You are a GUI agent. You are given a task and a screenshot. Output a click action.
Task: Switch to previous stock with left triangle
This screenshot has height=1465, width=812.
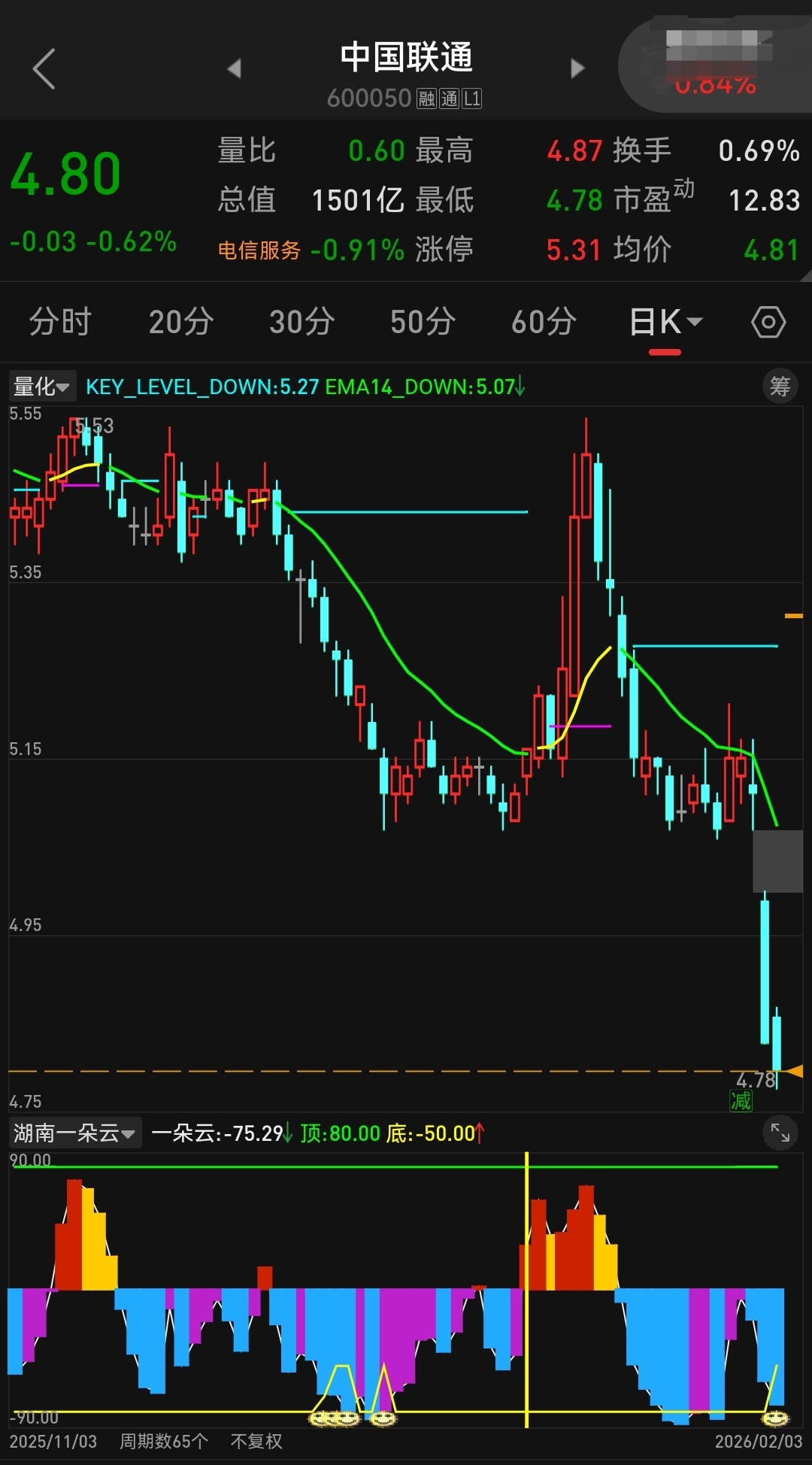pos(235,68)
